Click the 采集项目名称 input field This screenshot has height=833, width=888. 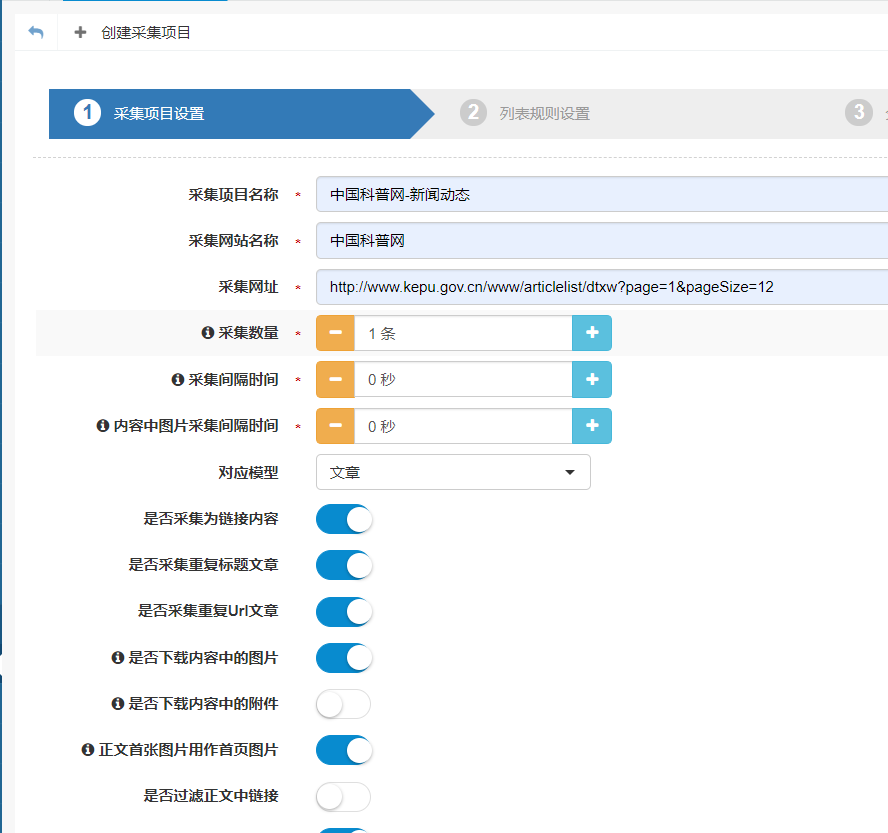[600, 195]
